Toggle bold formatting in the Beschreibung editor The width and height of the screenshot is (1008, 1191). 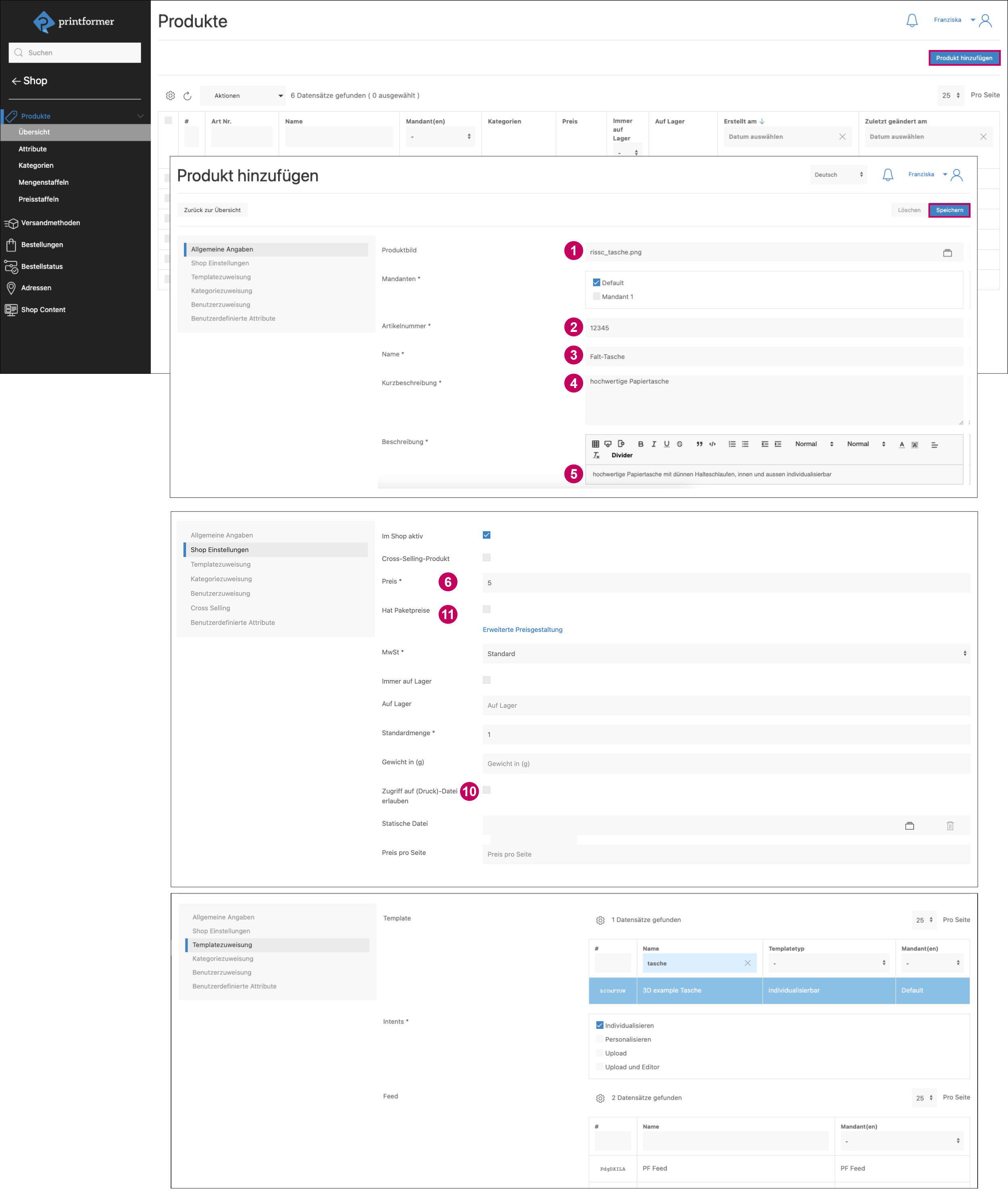pos(641,444)
